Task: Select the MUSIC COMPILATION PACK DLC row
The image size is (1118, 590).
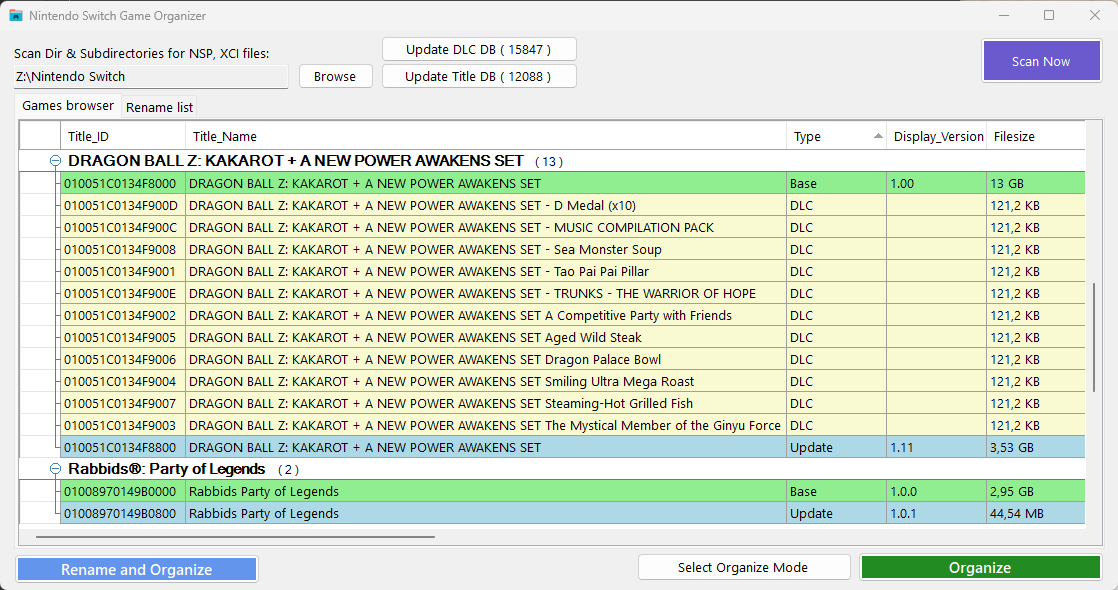Action: click(x=573, y=228)
